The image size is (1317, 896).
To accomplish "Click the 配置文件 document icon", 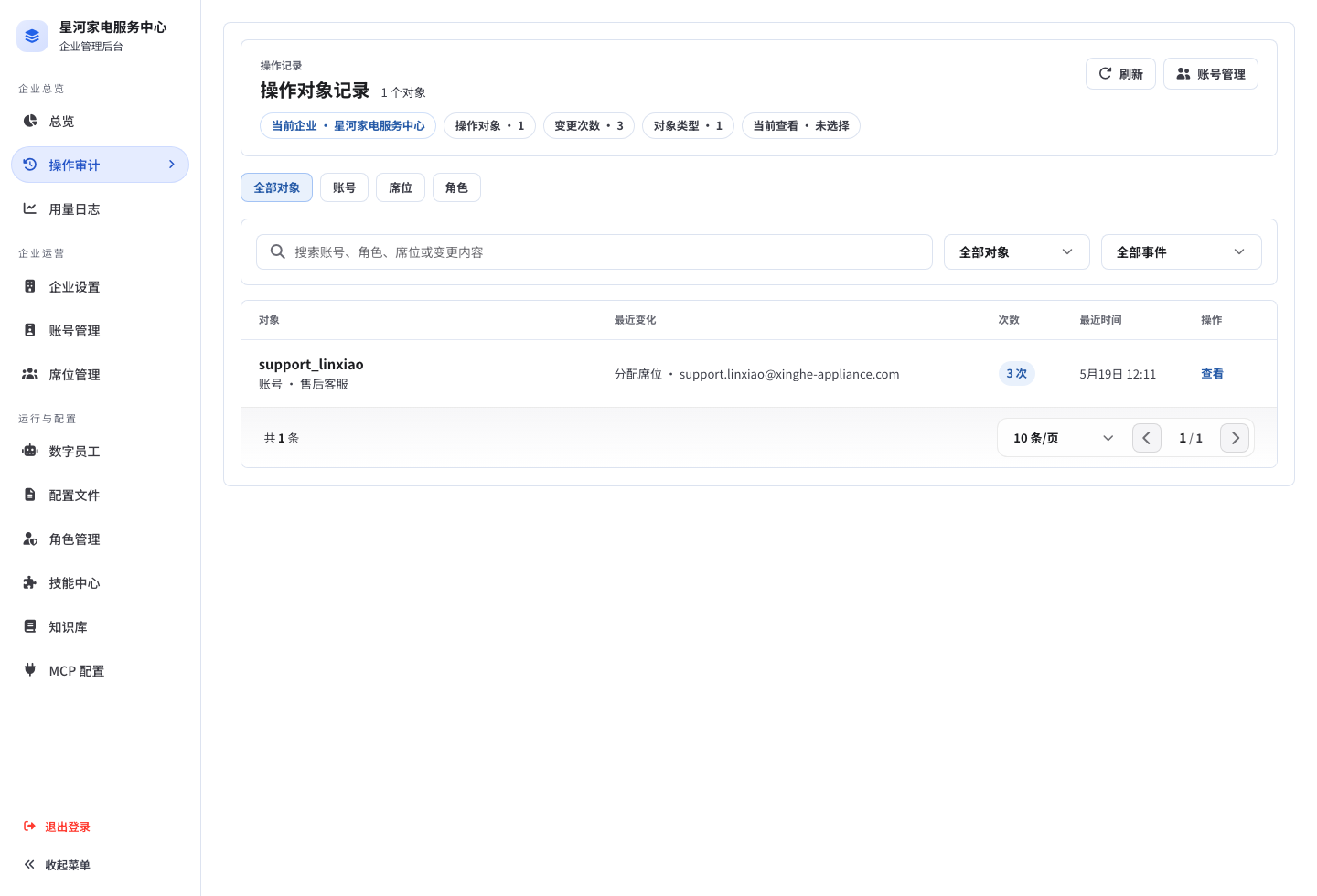I will (30, 495).
